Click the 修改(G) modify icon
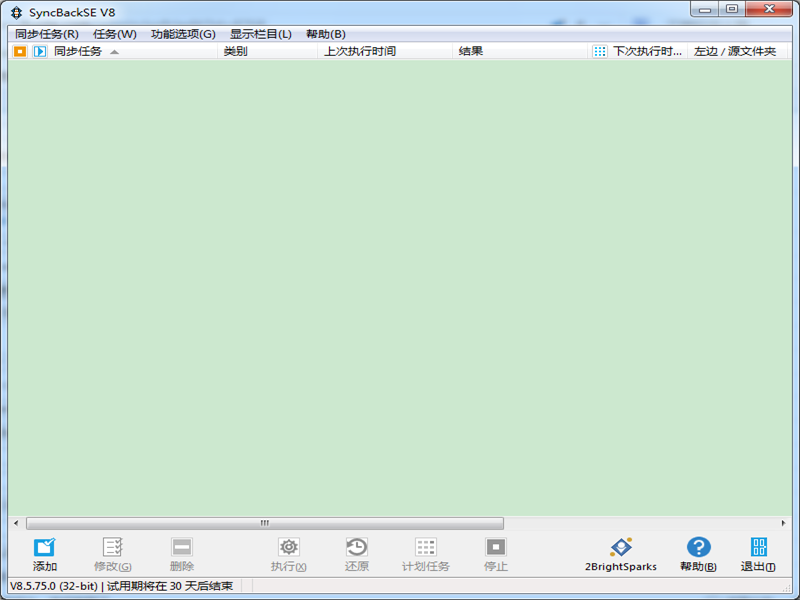800x600 pixels. pos(112,547)
